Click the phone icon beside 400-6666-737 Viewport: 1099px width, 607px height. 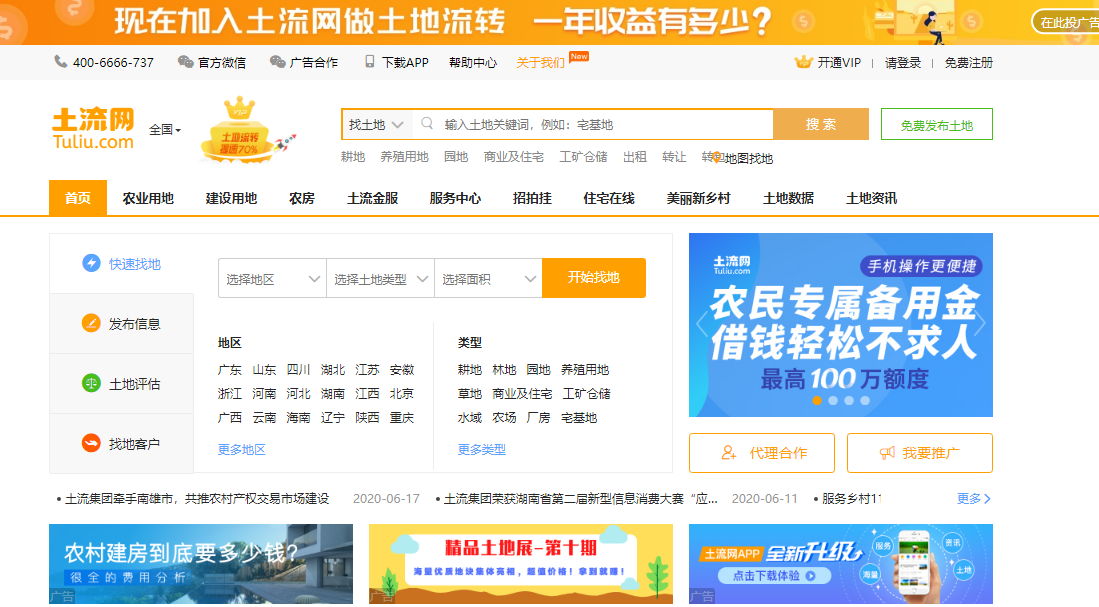pos(60,62)
